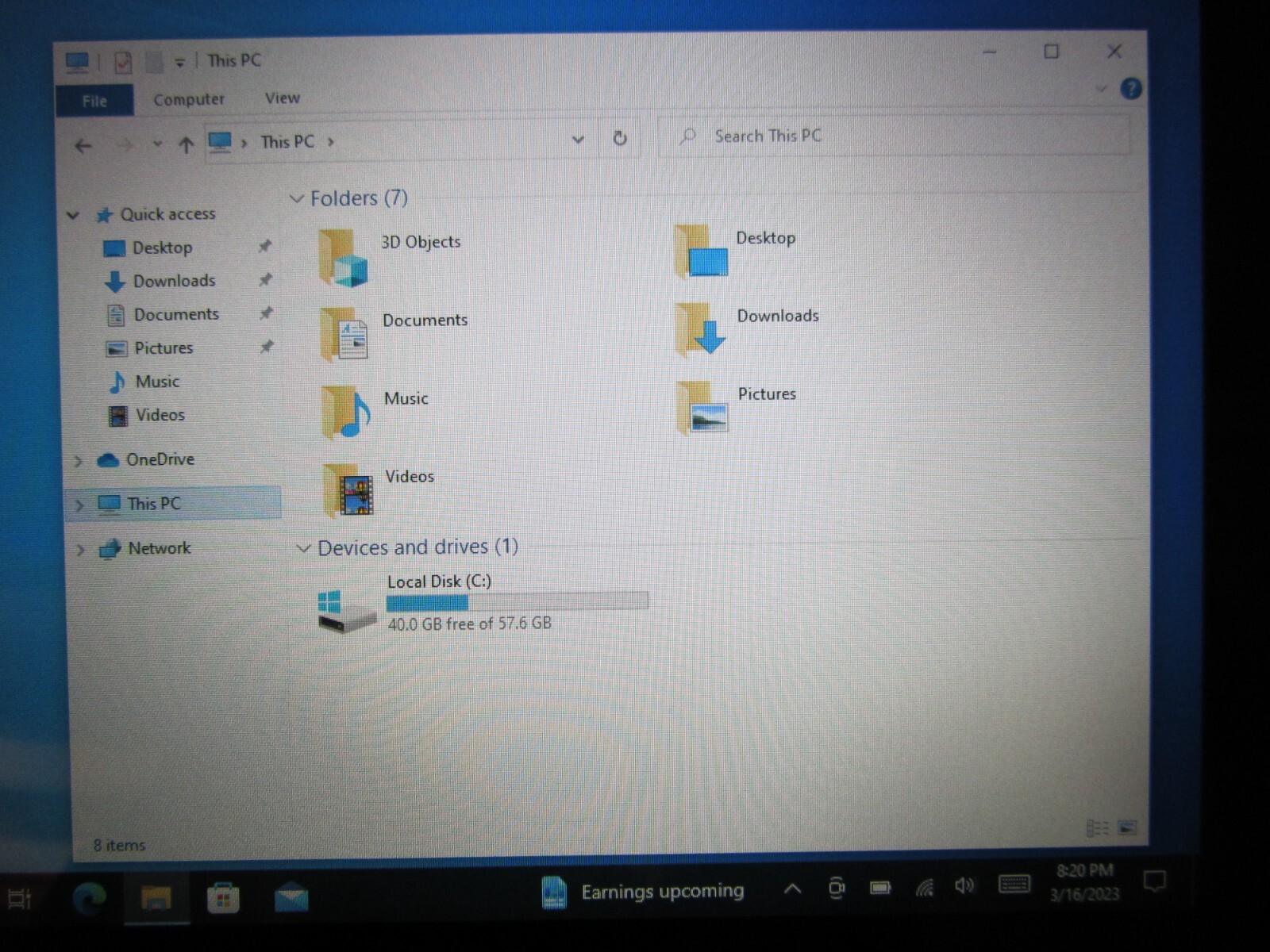Open Microsoft Store from the taskbar

click(223, 899)
